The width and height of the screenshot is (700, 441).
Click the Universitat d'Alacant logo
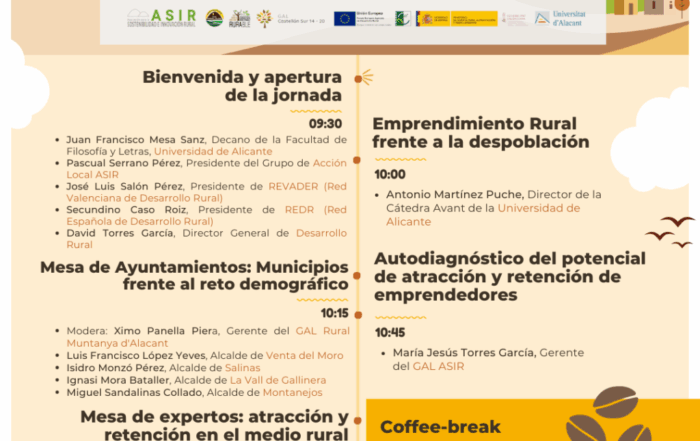(x=560, y=19)
